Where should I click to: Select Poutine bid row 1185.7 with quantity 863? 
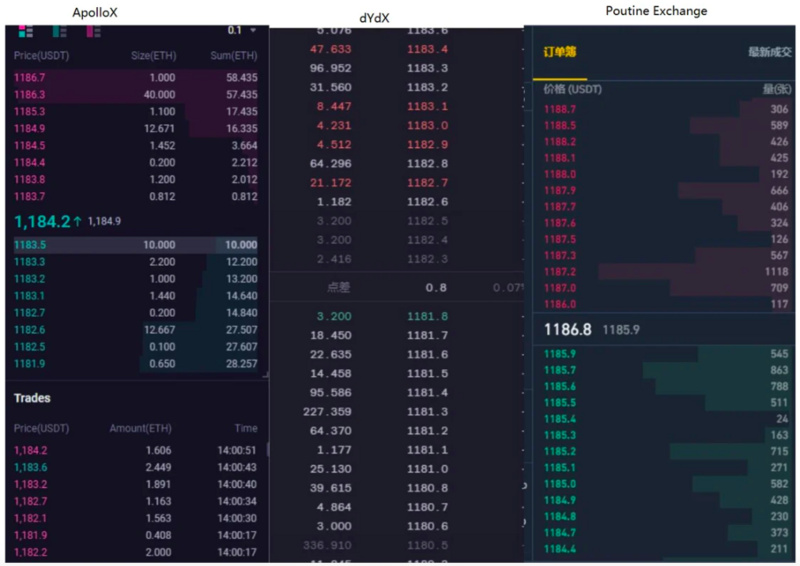click(x=666, y=370)
